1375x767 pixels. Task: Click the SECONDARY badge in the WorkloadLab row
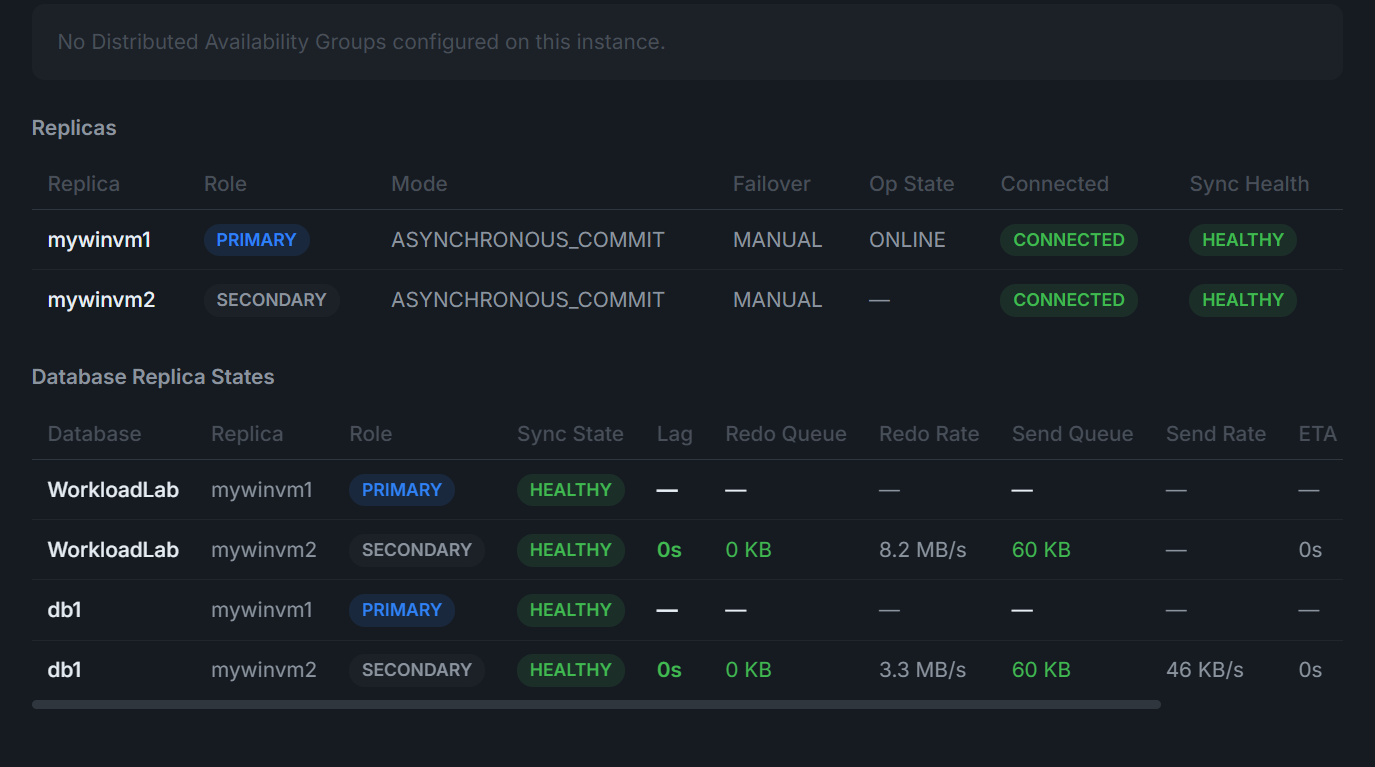(x=417, y=550)
